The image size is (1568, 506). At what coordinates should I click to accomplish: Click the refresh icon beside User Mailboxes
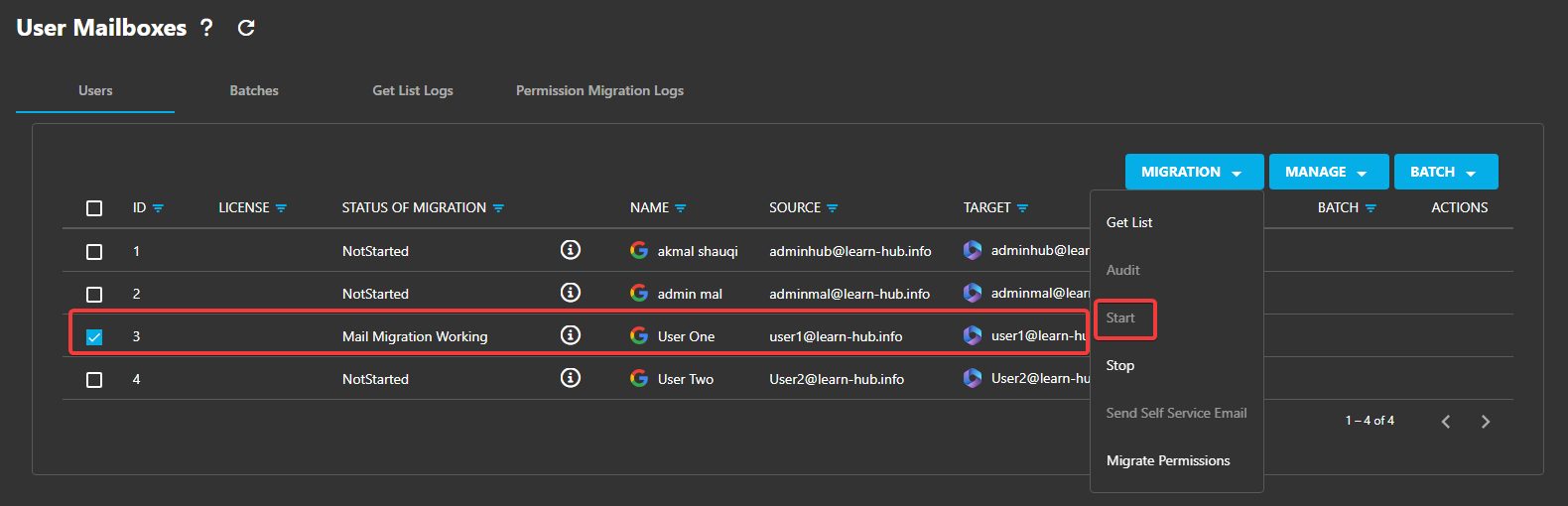246,28
